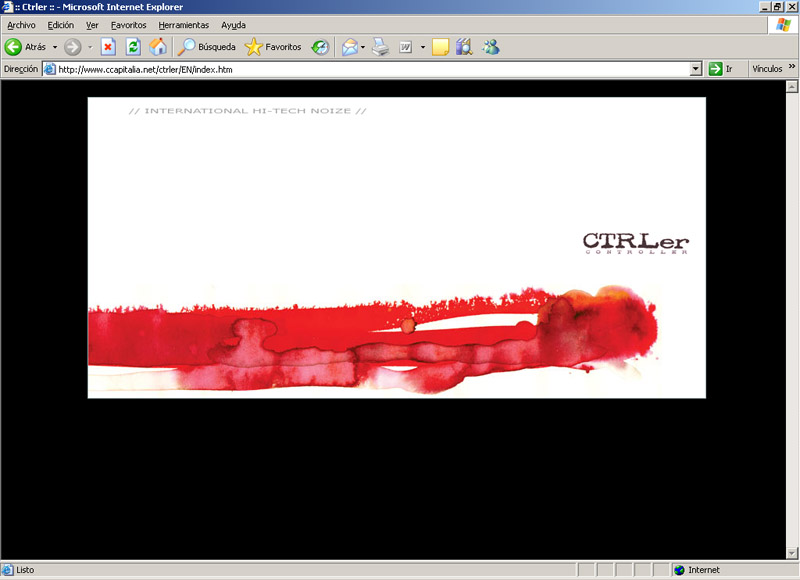Click the vertical scrollbar up arrow
Viewport: 800px width, 580px height.
click(x=791, y=87)
